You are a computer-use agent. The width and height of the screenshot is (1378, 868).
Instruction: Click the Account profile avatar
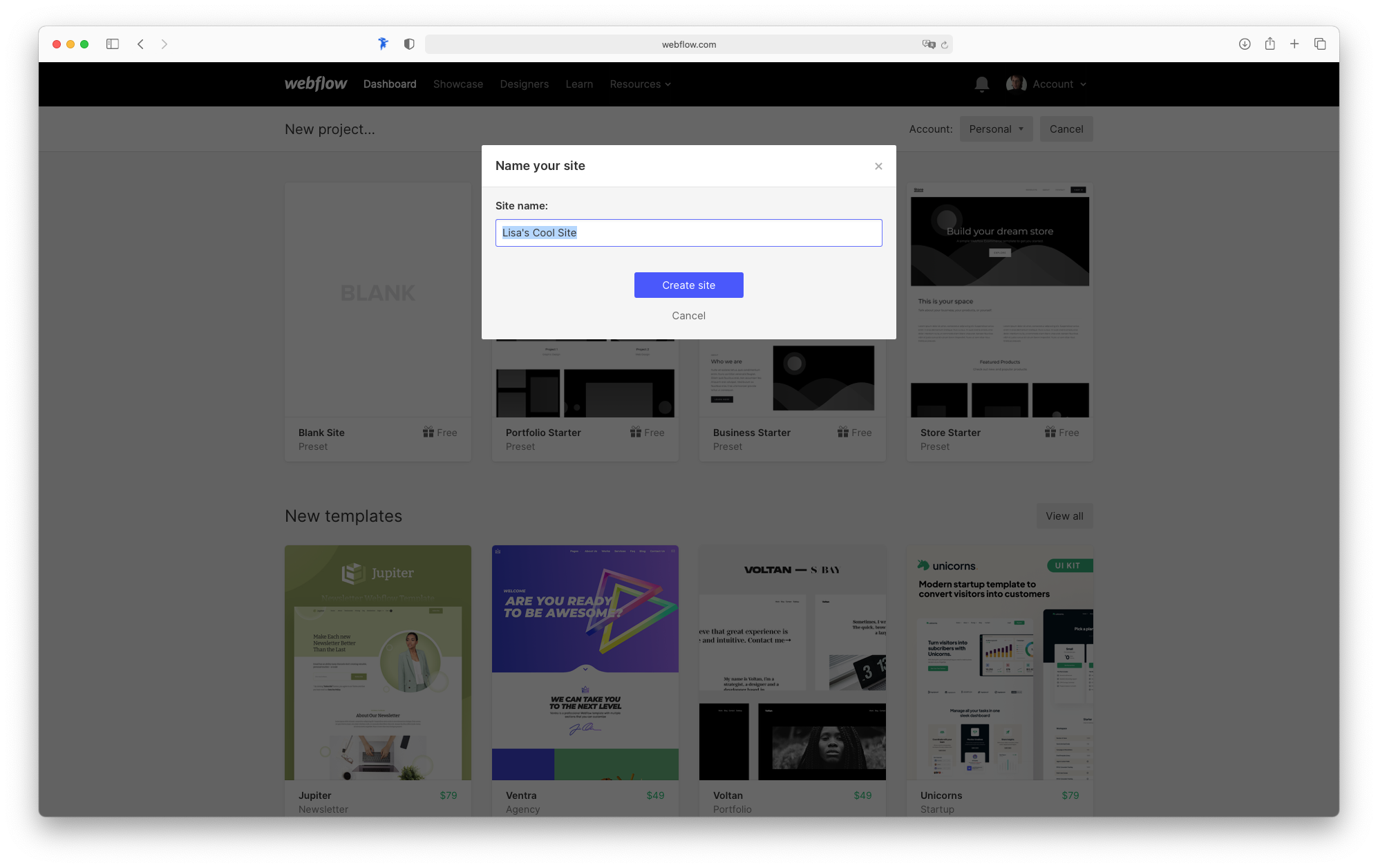click(x=1015, y=84)
